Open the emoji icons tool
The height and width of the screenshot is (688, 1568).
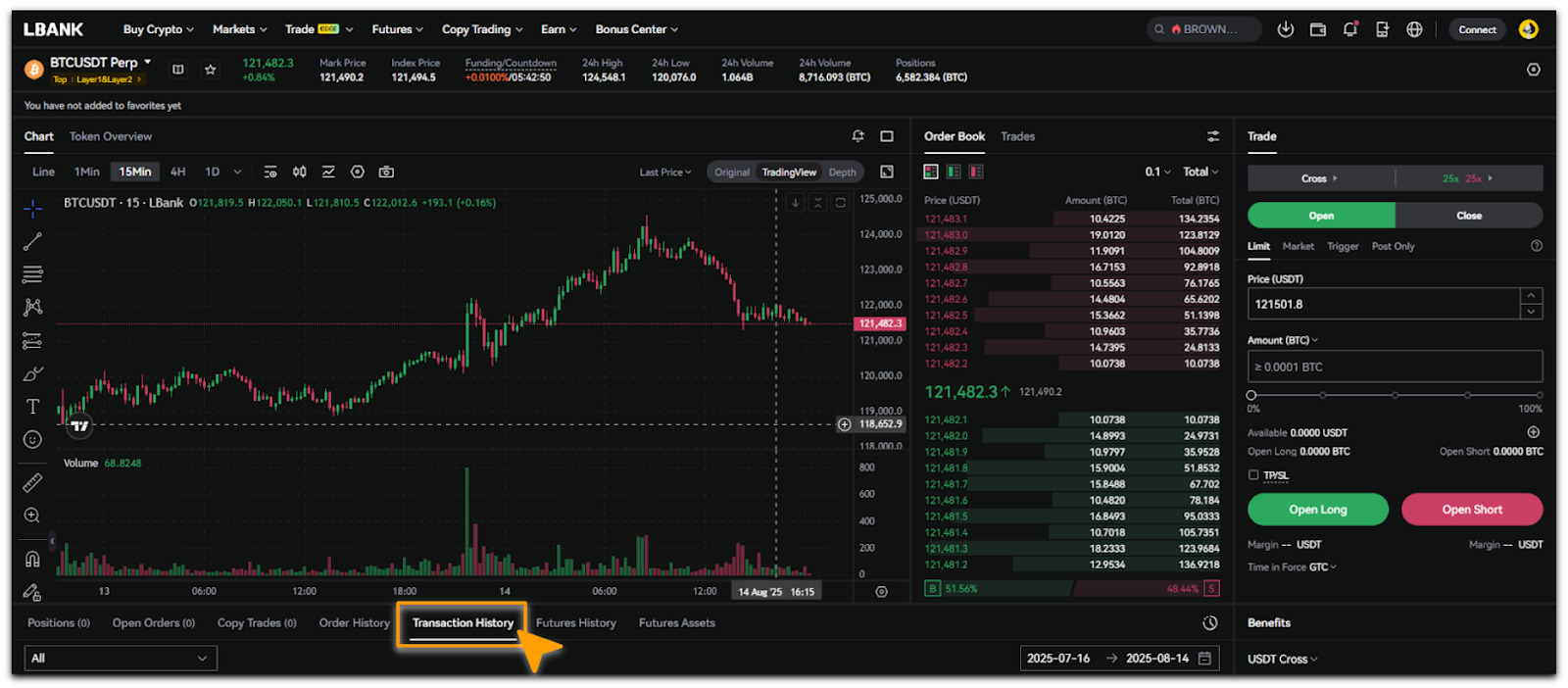32,440
